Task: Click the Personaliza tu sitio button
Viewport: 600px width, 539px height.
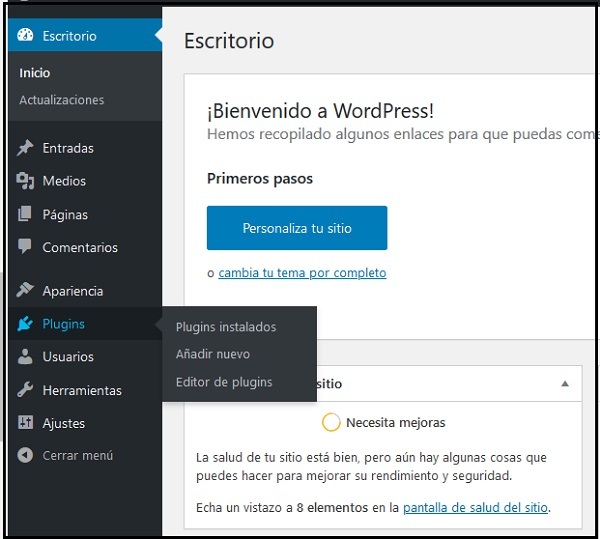Action: click(297, 228)
